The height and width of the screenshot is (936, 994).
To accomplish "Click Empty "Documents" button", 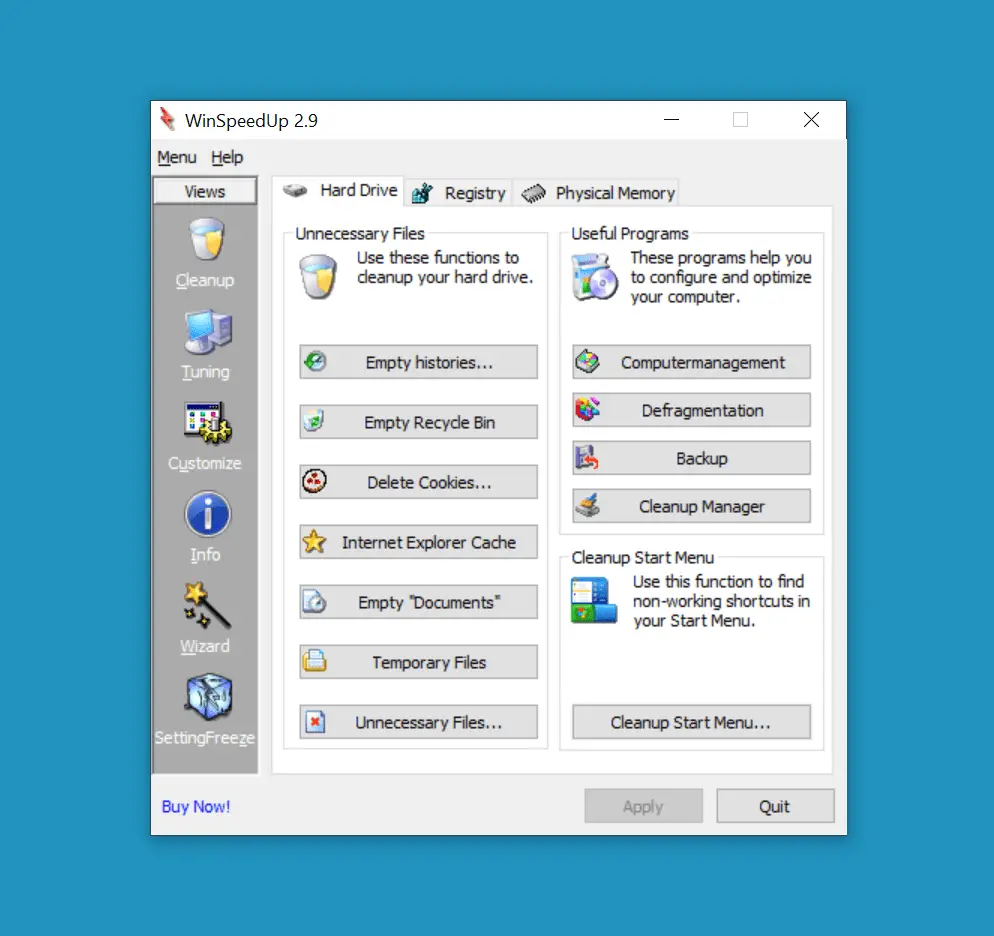I will click(418, 602).
